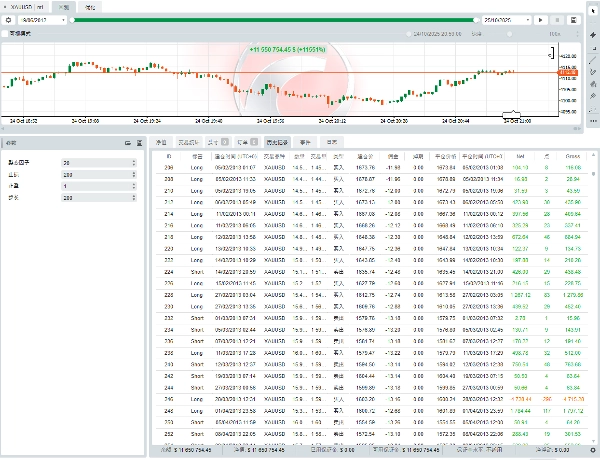Click the stepper arrows on the 200 parameter
Image resolution: width=600 pixels, height=460 pixels.
tap(136, 174)
